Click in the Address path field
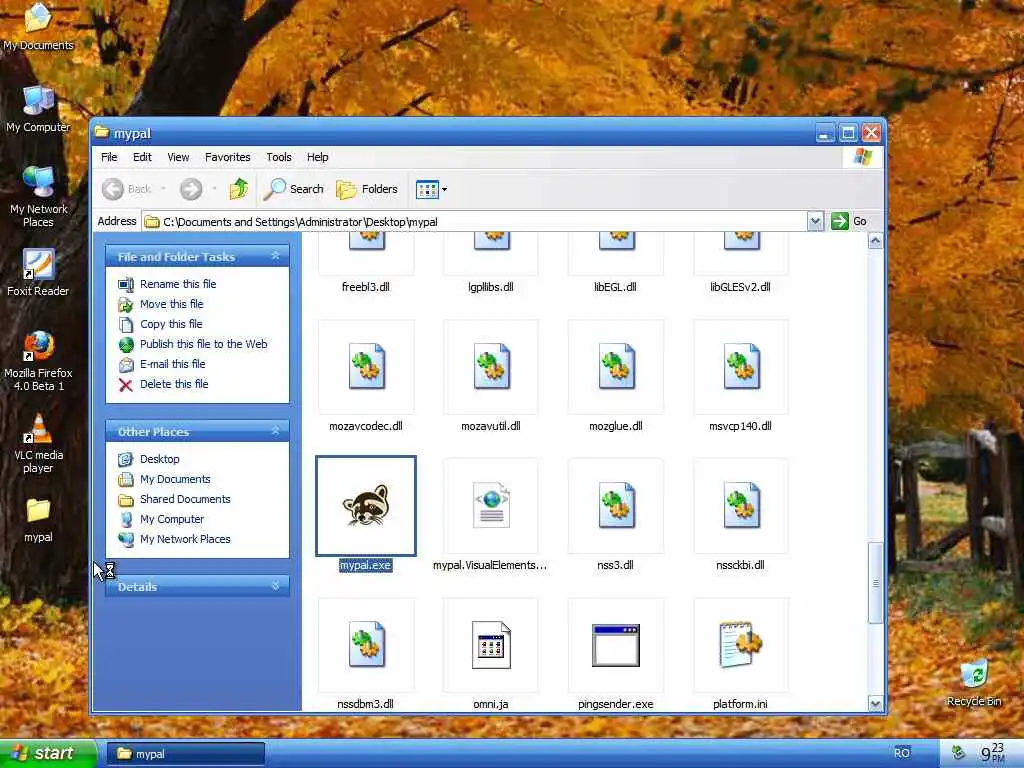This screenshot has width=1024, height=768. [x=475, y=221]
